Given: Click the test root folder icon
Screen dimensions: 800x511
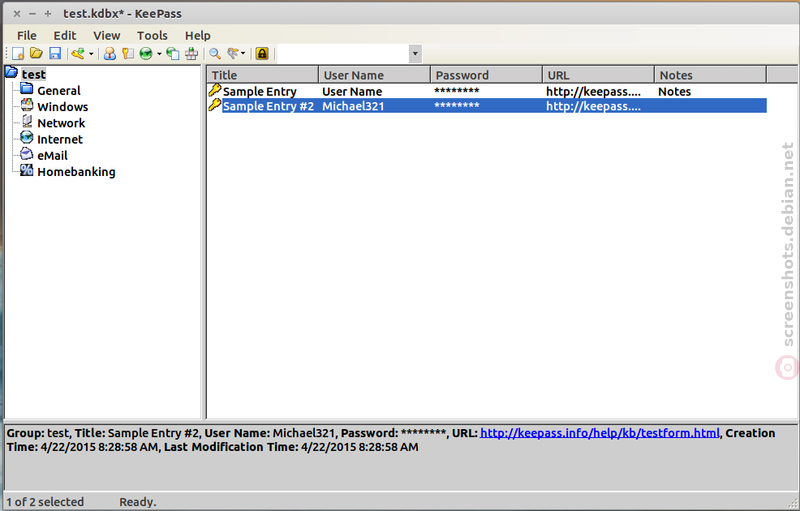Looking at the screenshot, I should (11, 72).
